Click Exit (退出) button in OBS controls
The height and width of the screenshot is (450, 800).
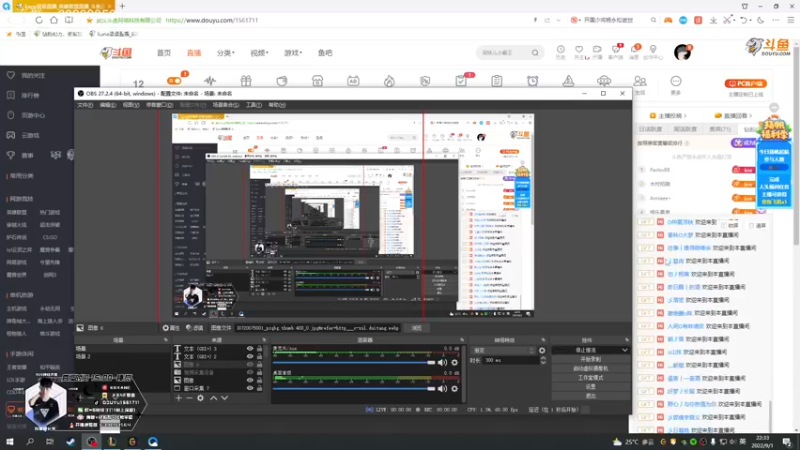pyautogui.click(x=590, y=396)
